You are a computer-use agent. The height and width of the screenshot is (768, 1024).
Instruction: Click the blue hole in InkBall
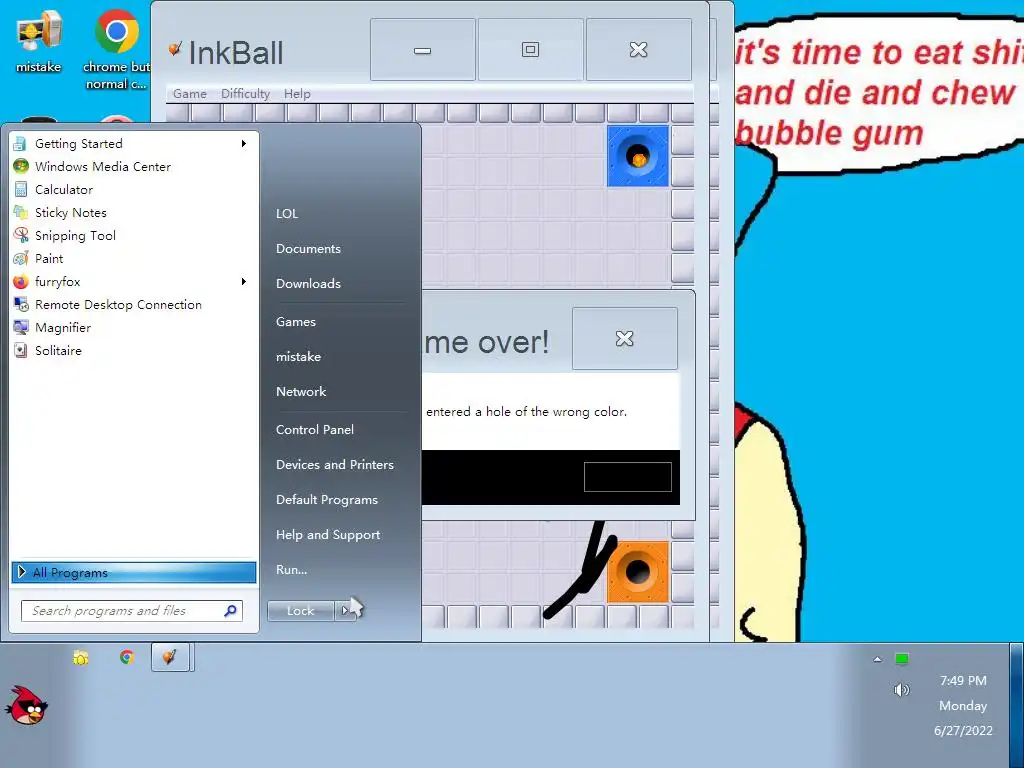(637, 156)
